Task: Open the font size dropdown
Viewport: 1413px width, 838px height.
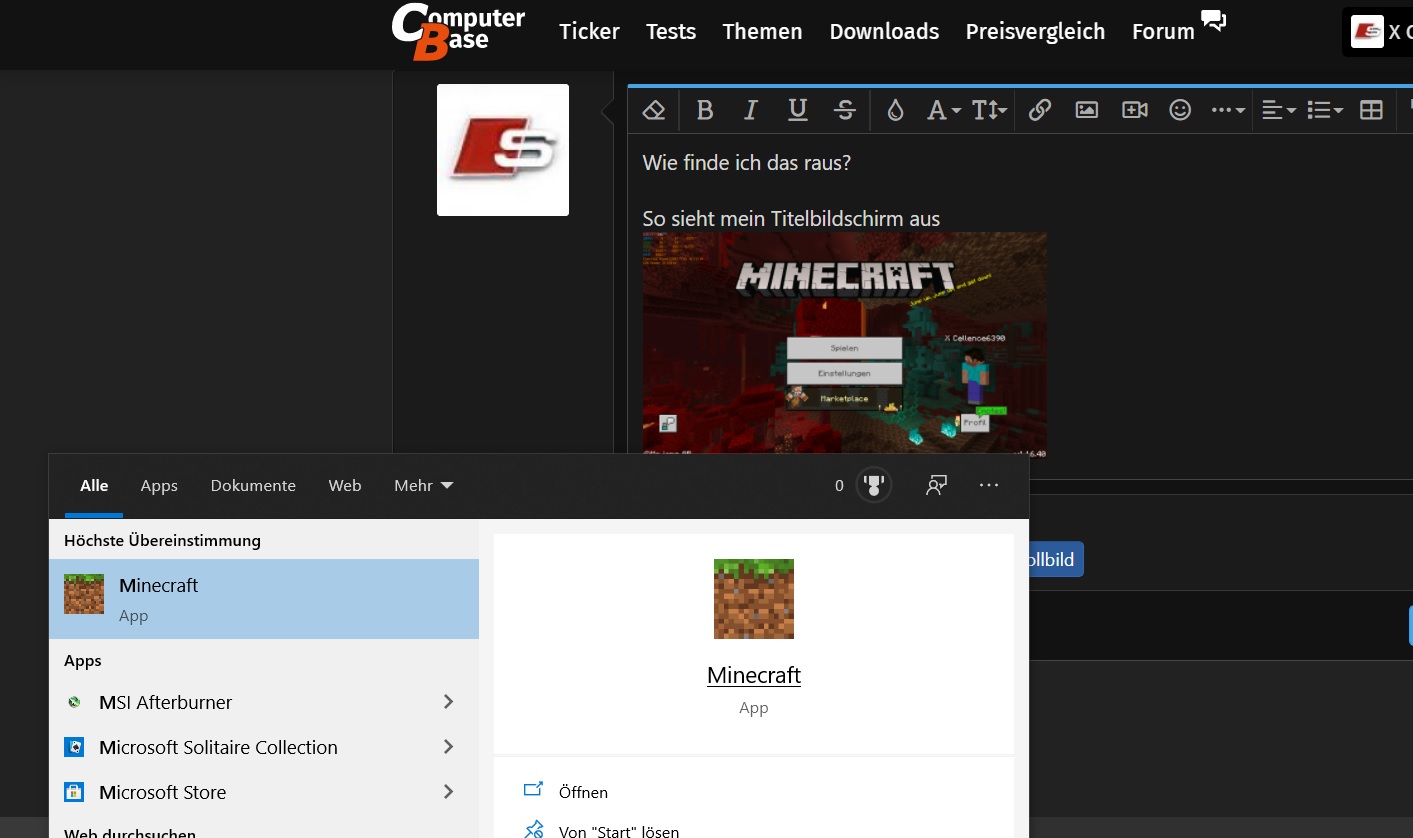Action: (x=990, y=110)
